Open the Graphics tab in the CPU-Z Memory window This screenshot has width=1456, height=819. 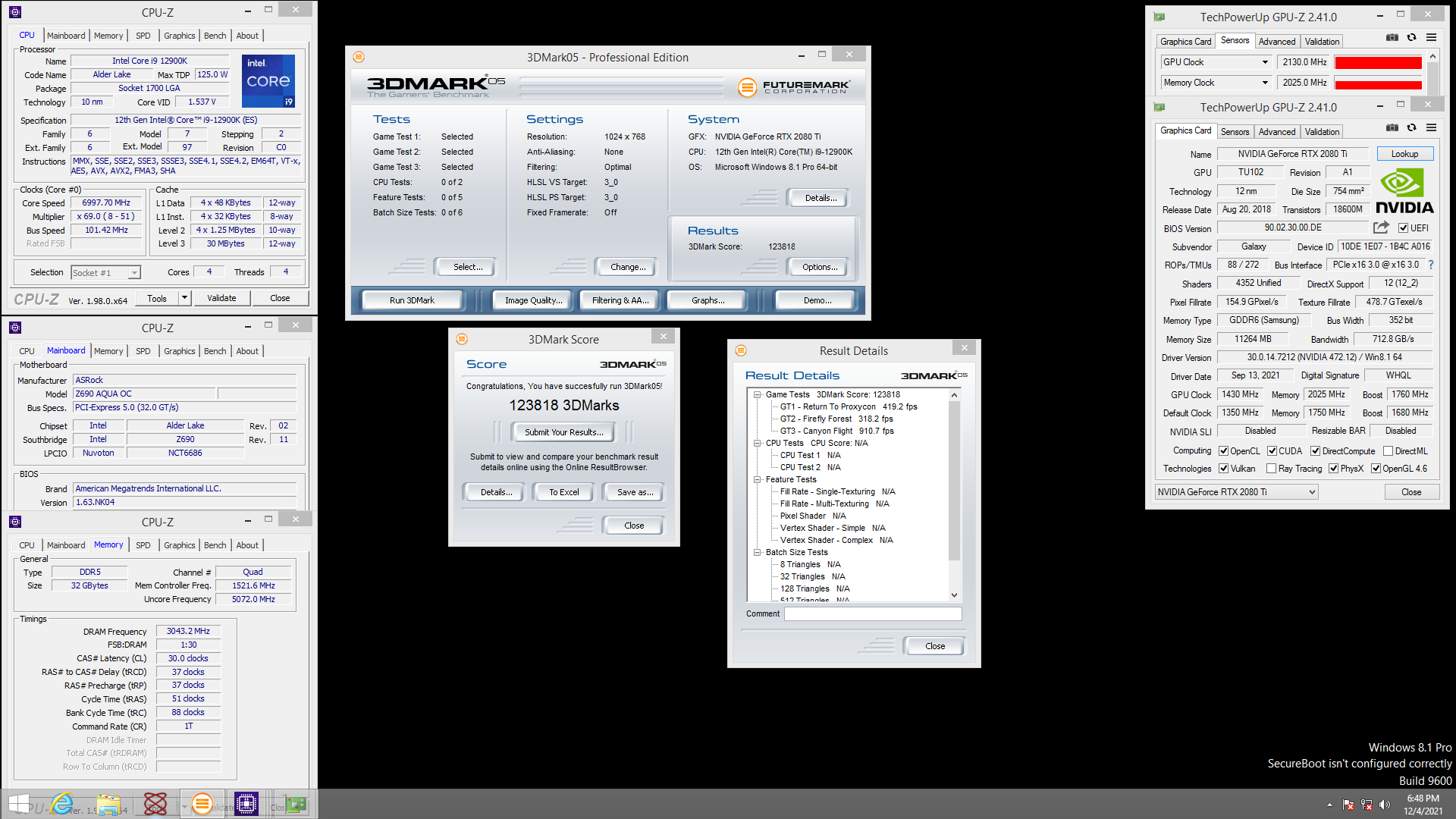coord(179,545)
